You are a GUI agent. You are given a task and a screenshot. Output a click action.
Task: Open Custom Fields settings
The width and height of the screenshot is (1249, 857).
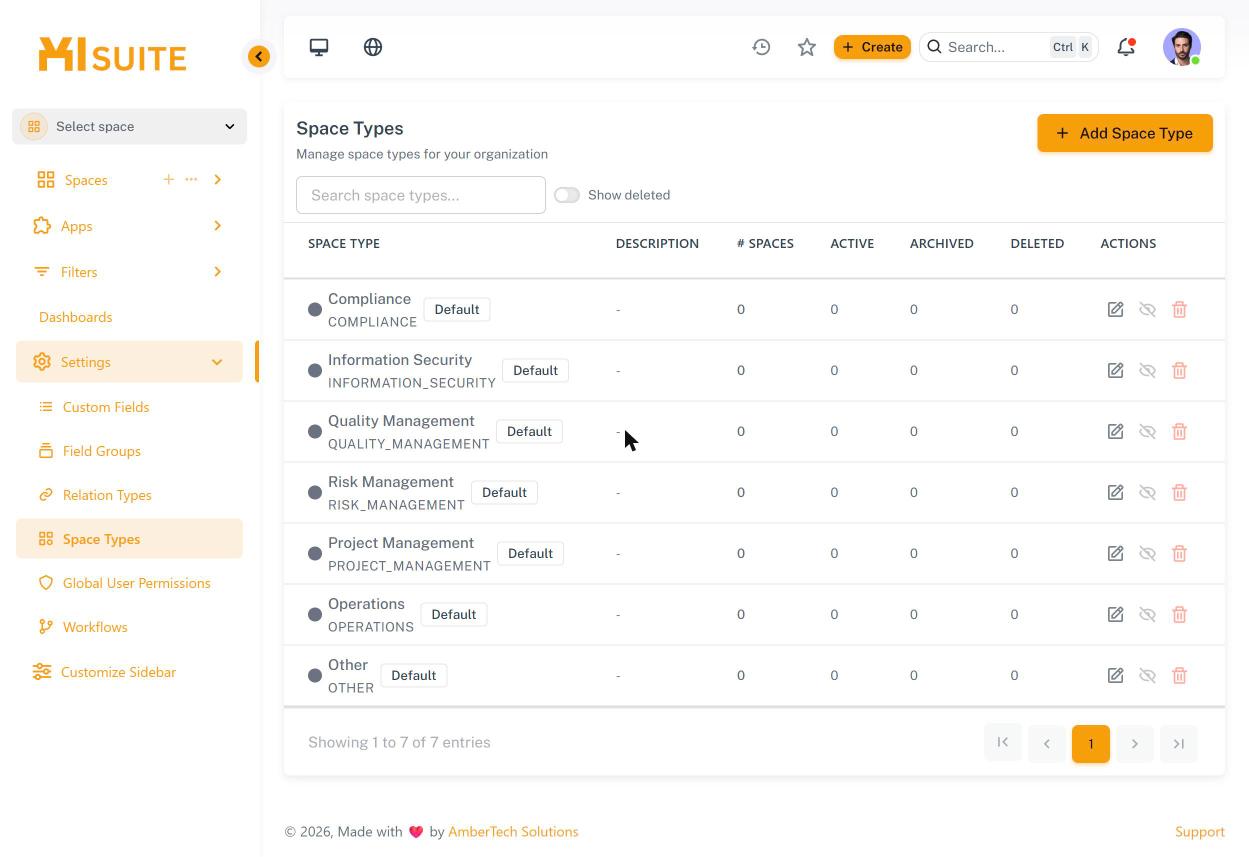pyautogui.click(x=106, y=407)
